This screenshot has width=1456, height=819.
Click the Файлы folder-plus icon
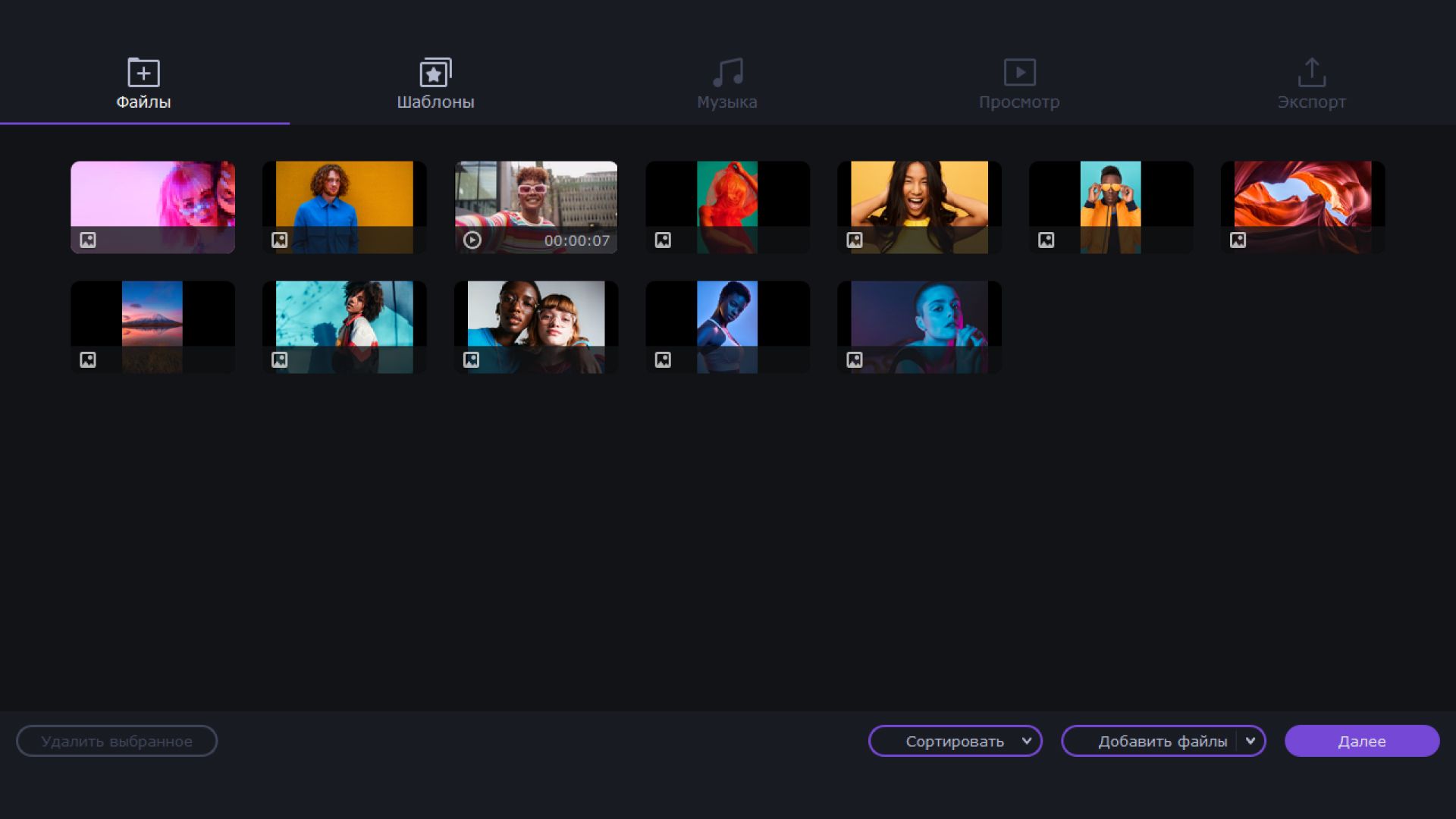point(143,73)
